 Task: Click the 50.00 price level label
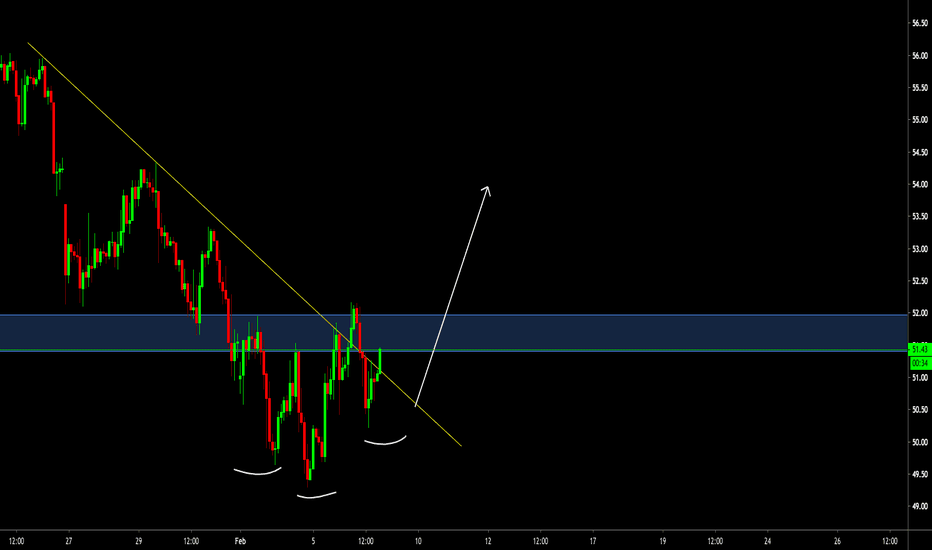pos(920,442)
